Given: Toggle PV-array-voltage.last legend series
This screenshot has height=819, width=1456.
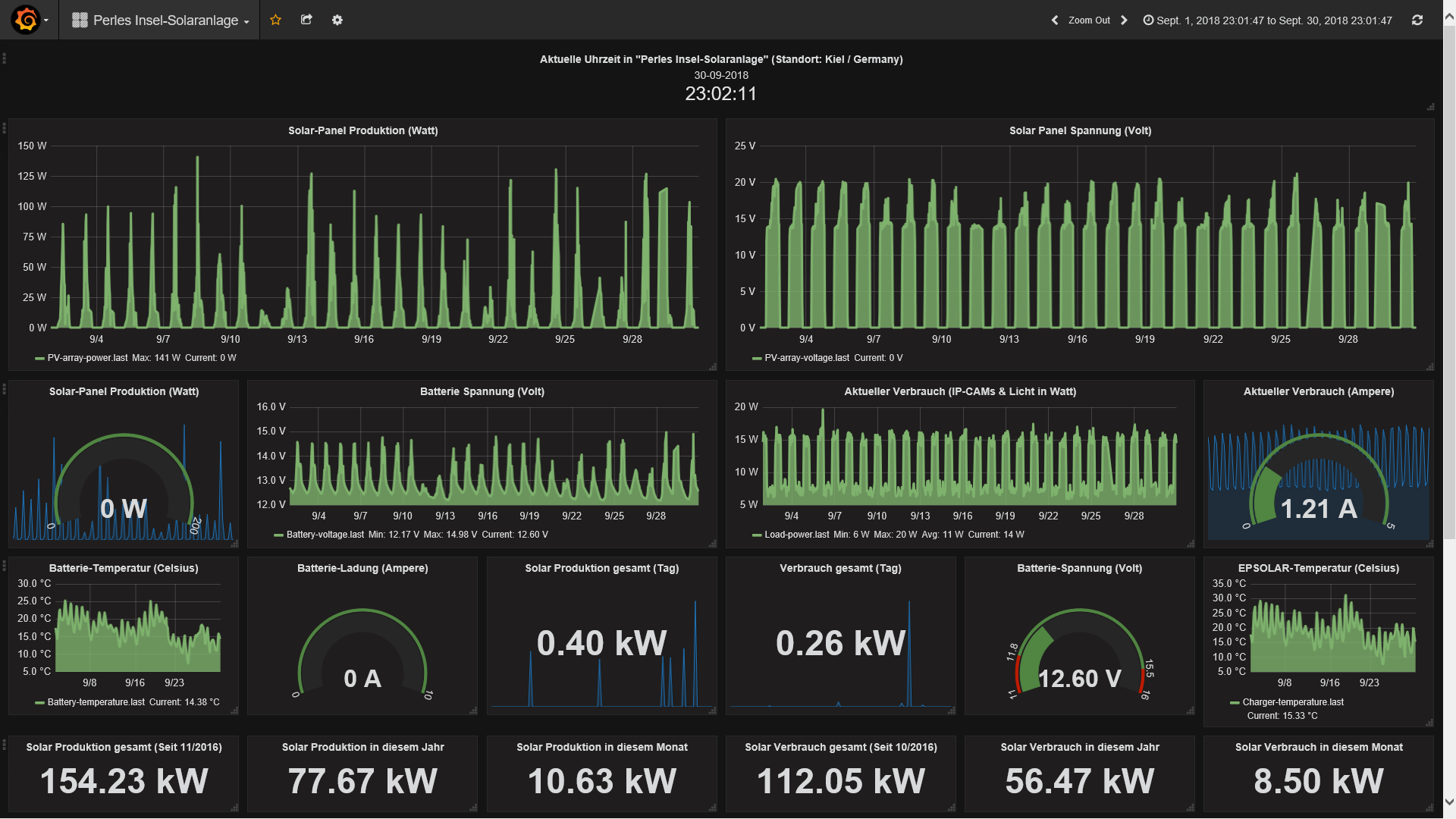Looking at the screenshot, I should point(806,358).
